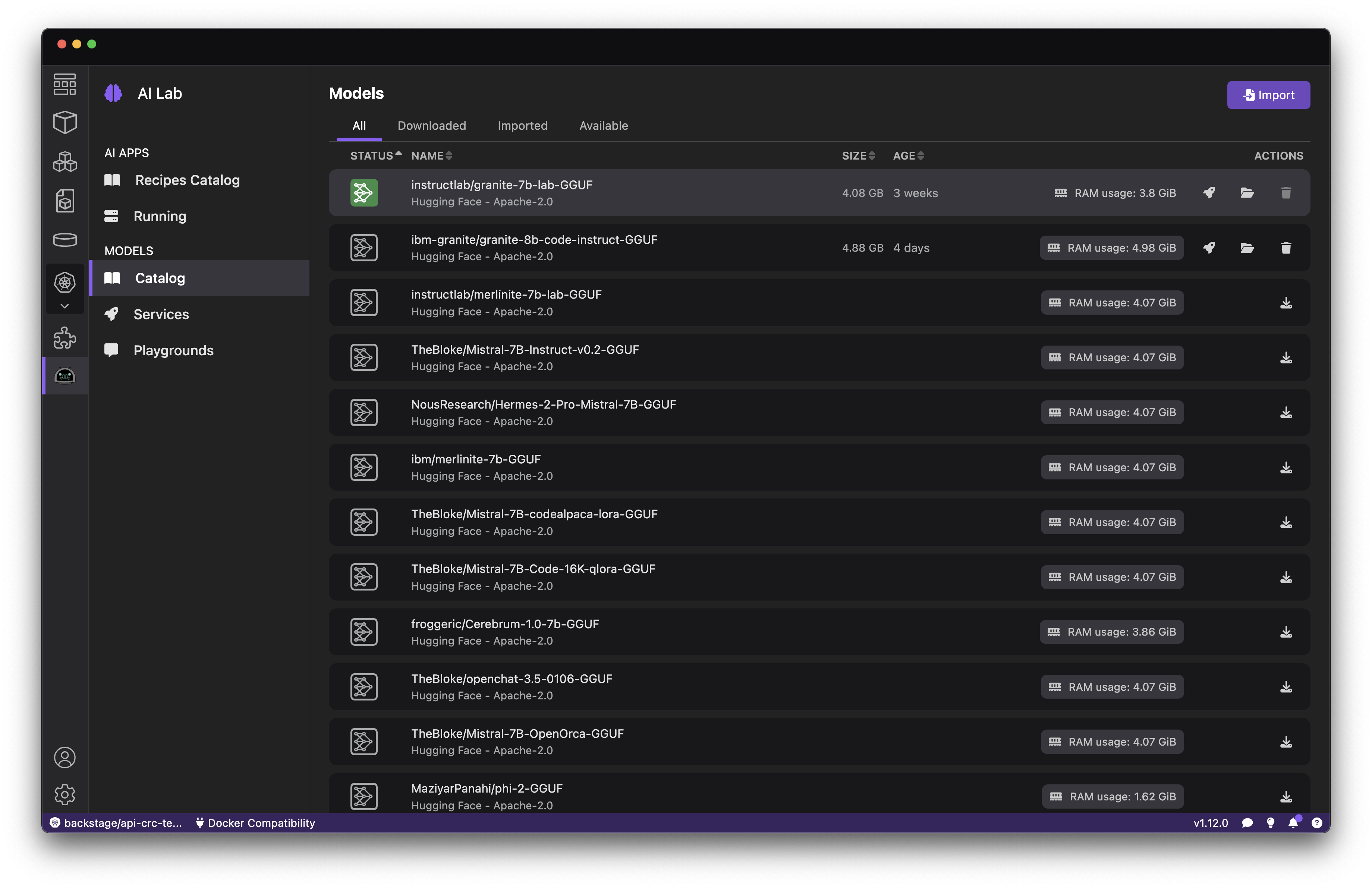1372x888 pixels.
Task: Delete granite-8b-code-instruct model
Action: pyautogui.click(x=1286, y=248)
